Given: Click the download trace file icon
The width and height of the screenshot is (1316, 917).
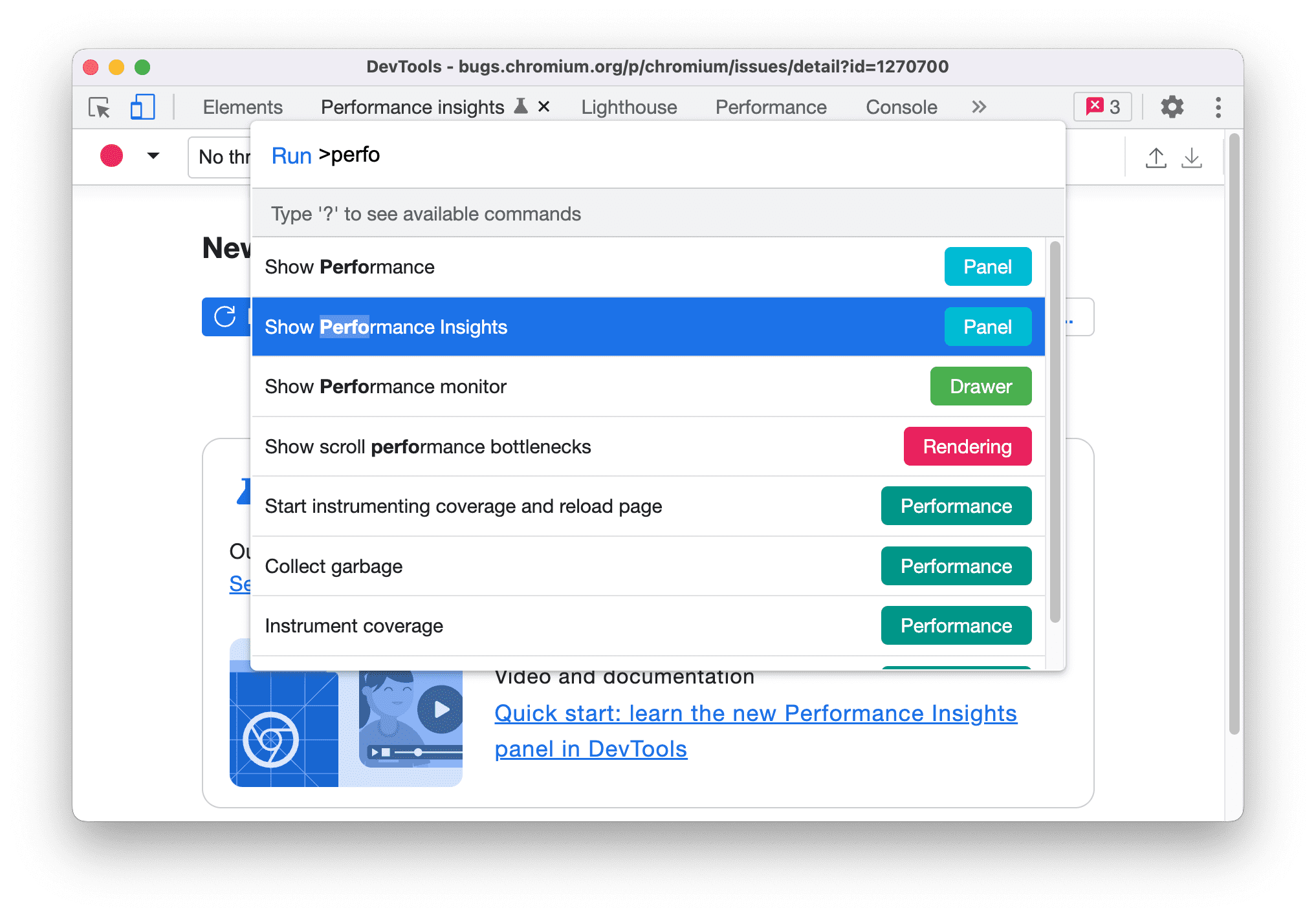Looking at the screenshot, I should [x=1199, y=157].
